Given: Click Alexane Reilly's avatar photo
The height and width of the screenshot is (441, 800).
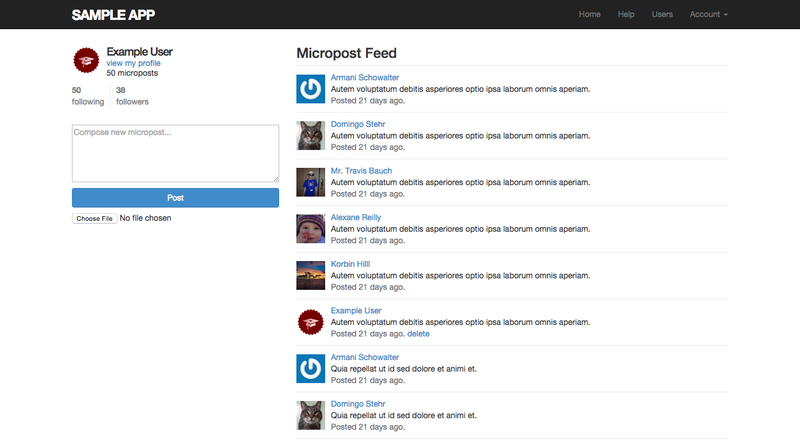Looking at the screenshot, I should pos(310,229).
